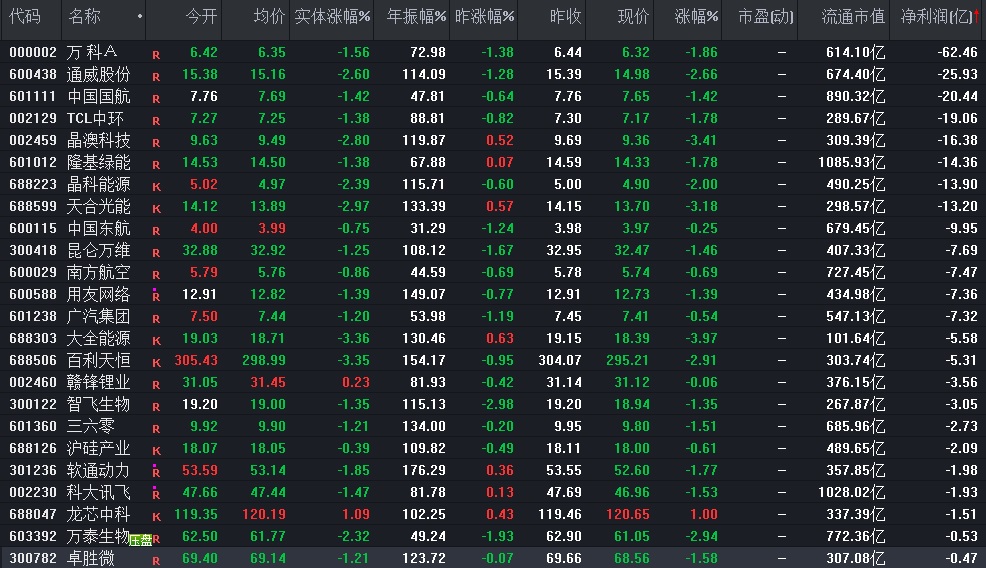Click the R marker beside 科大讯飞

156,495
